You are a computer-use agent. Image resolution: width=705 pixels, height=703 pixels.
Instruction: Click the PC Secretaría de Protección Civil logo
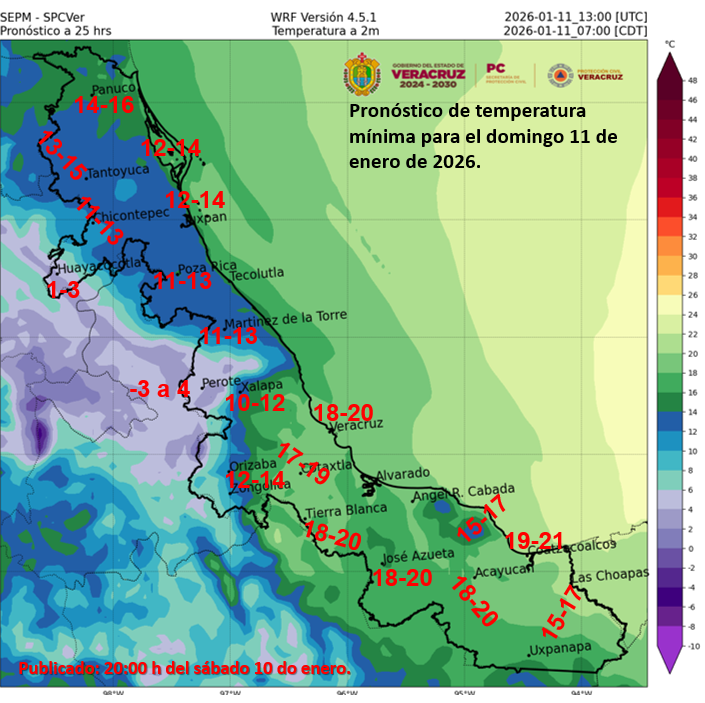tap(508, 76)
